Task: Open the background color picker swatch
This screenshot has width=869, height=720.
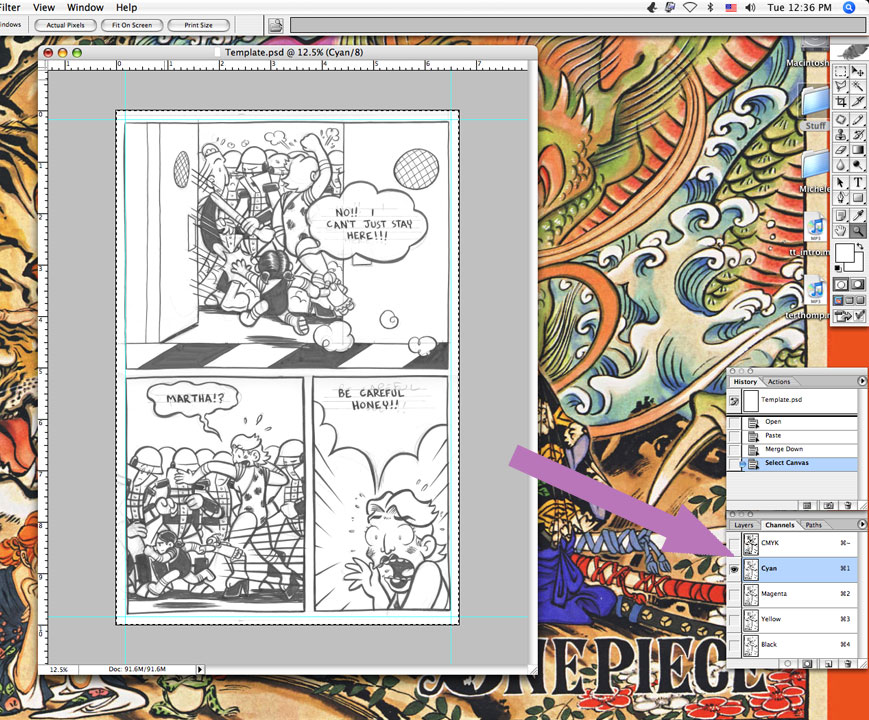Action: [858, 266]
